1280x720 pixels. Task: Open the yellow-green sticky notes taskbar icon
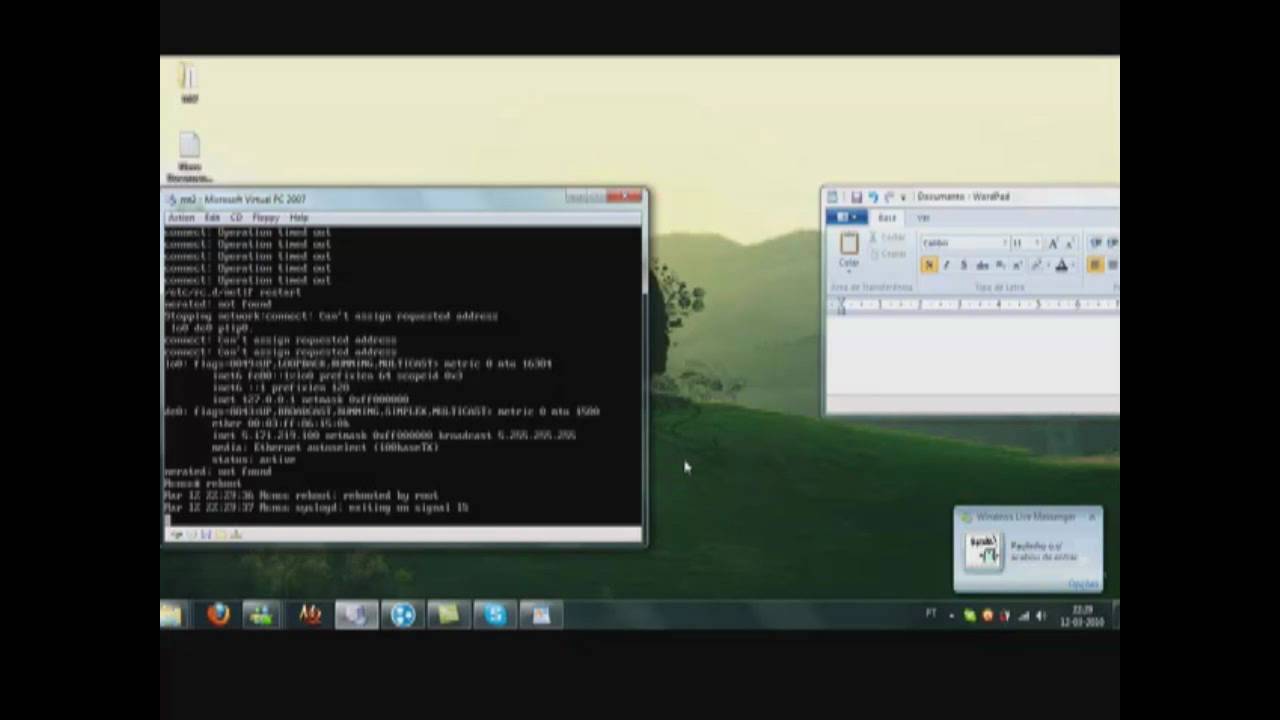448,615
